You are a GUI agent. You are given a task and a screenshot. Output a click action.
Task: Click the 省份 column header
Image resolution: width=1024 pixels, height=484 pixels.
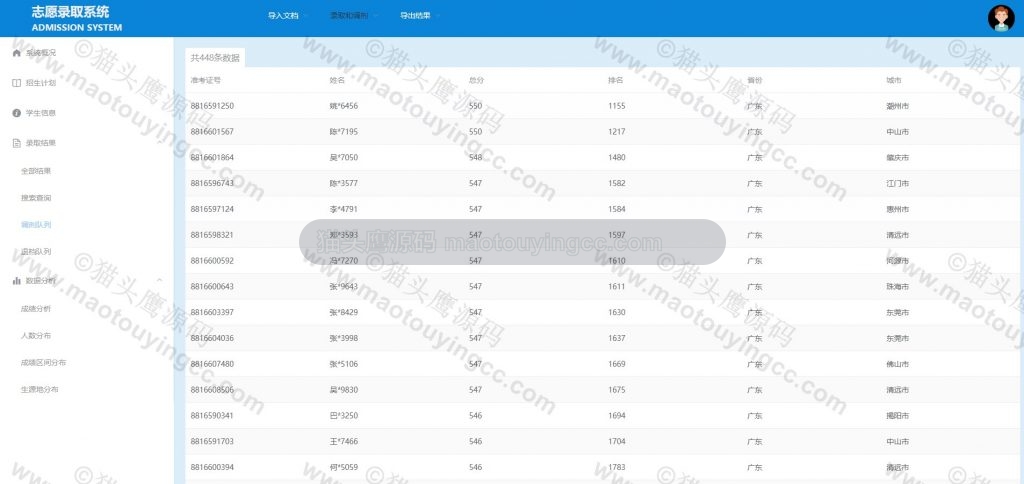coord(755,80)
